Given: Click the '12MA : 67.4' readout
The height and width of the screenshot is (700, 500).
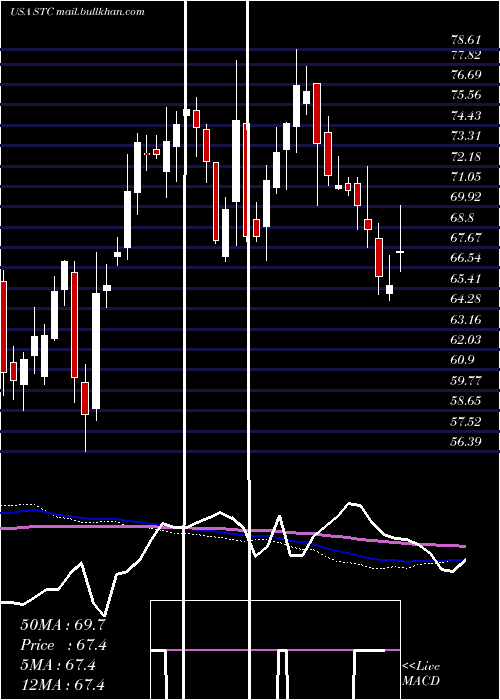Looking at the screenshot, I should coord(62,684).
